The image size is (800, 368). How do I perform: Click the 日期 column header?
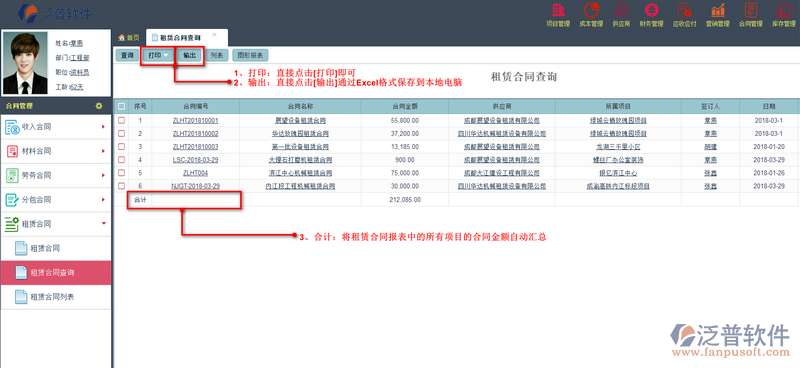(769, 107)
